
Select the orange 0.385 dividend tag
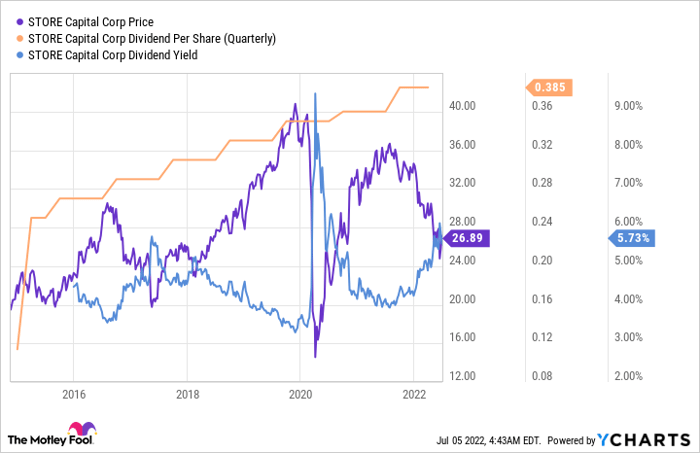(548, 87)
